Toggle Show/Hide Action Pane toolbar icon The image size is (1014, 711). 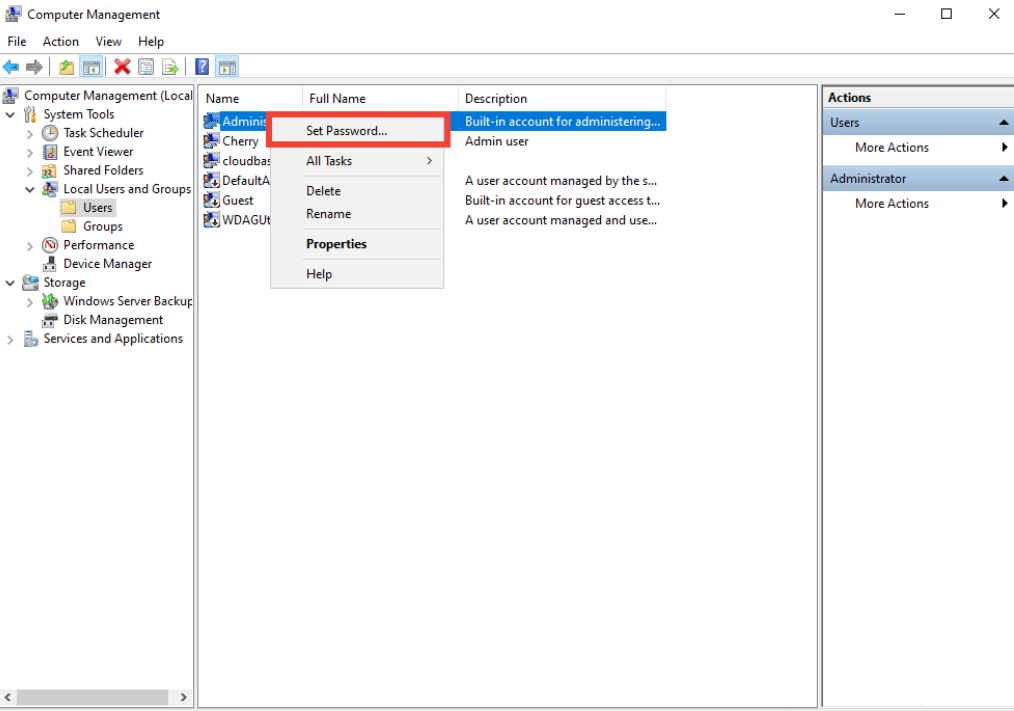tap(227, 67)
